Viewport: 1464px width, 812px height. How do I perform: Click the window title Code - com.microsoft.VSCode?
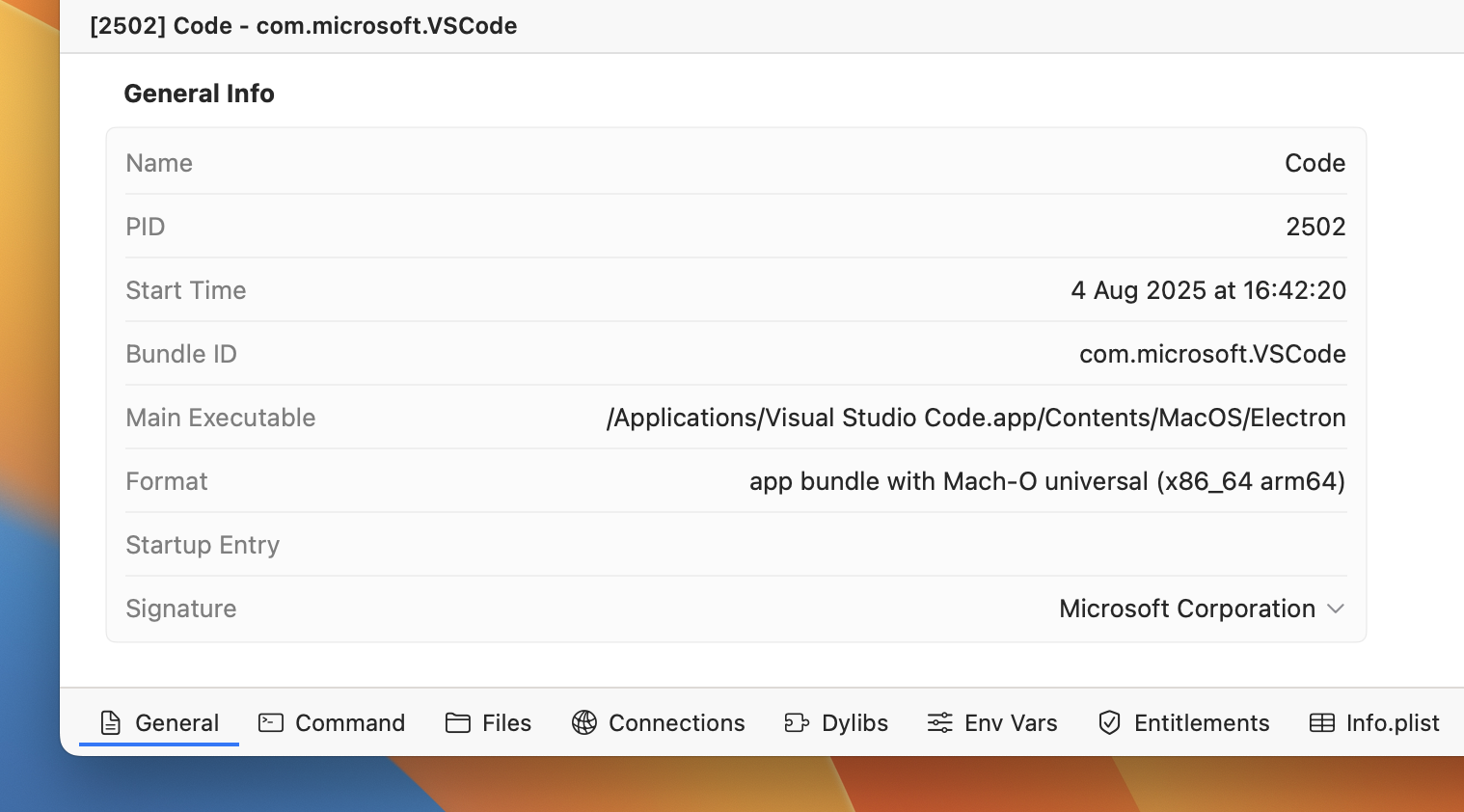point(303,26)
